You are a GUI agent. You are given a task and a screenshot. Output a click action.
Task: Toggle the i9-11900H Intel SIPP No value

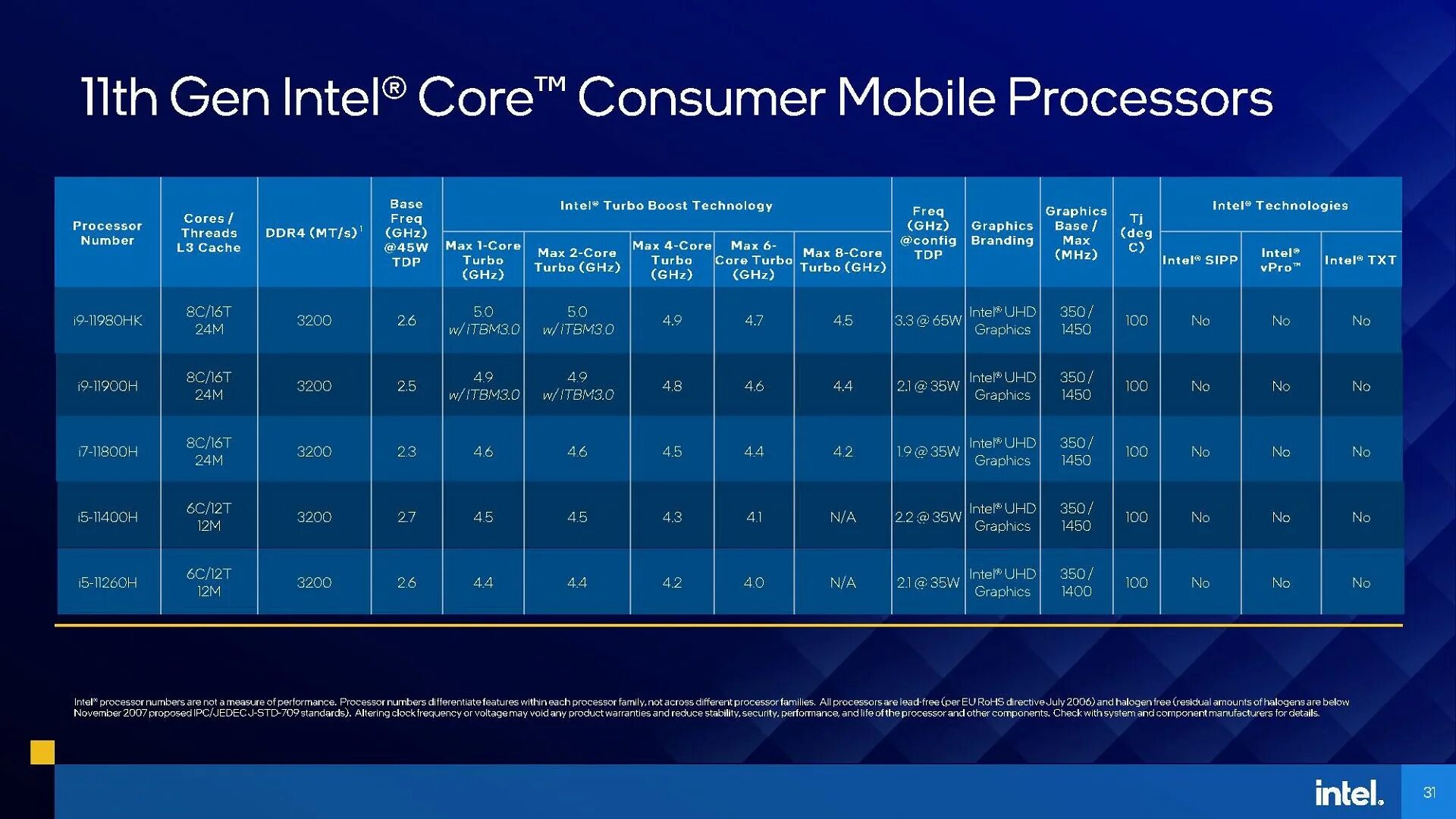pyautogui.click(x=1209, y=387)
